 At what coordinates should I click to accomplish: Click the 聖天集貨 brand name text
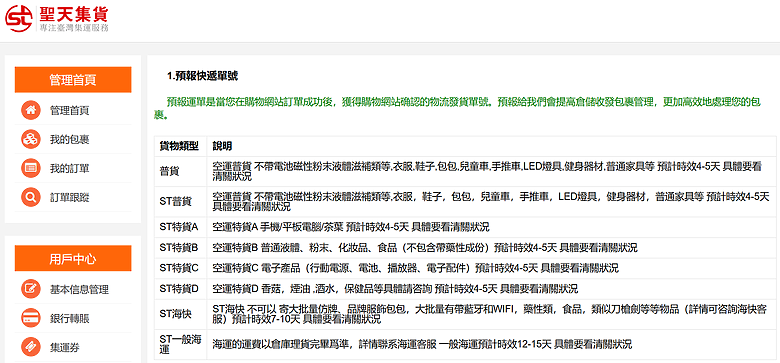(73, 13)
